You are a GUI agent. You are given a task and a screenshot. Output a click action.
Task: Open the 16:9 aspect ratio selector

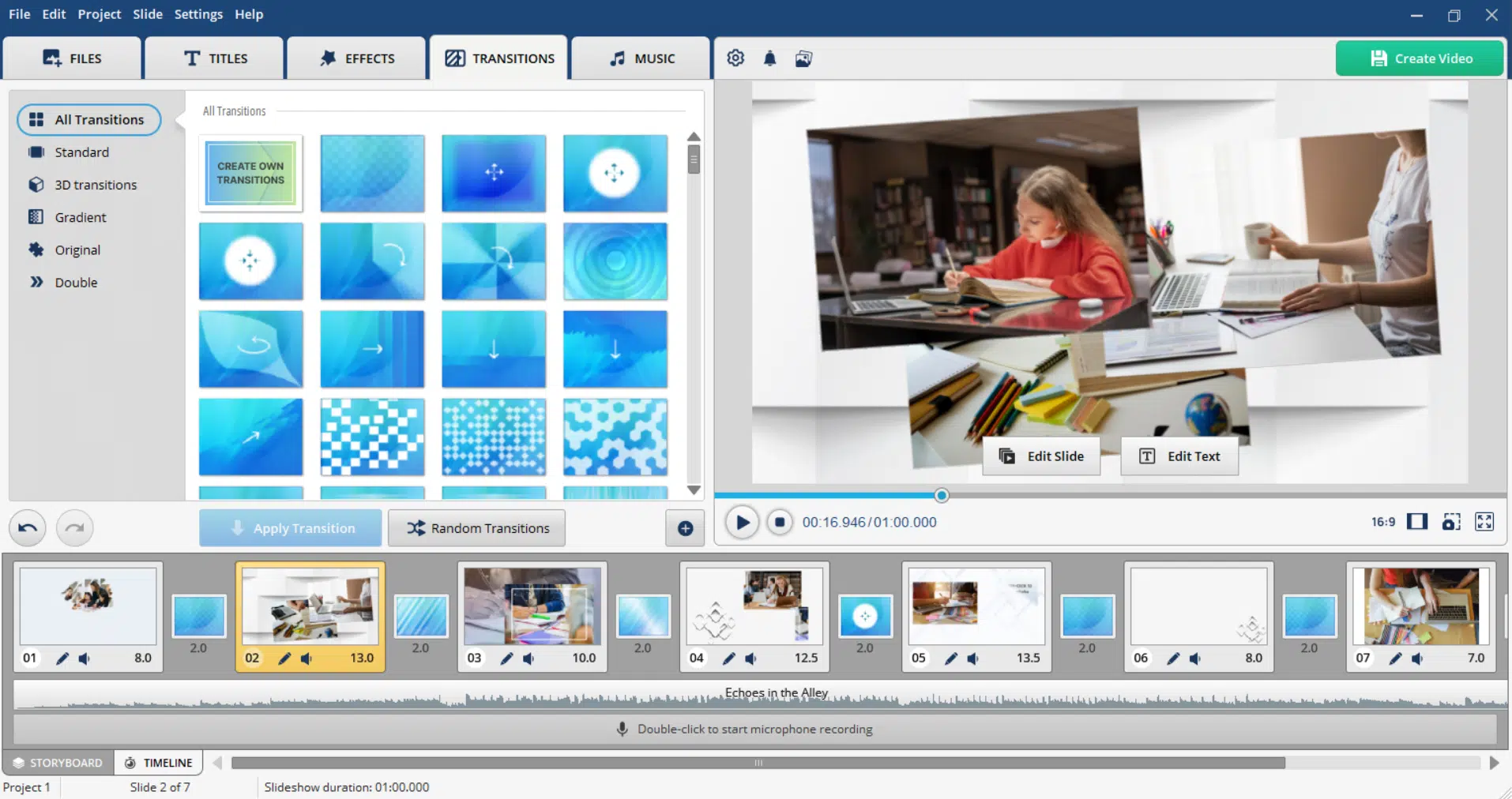pyautogui.click(x=1382, y=522)
